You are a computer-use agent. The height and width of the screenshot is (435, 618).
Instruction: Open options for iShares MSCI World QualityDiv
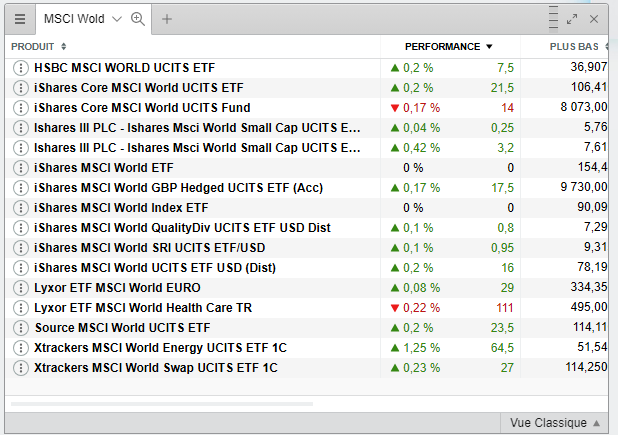[20, 228]
